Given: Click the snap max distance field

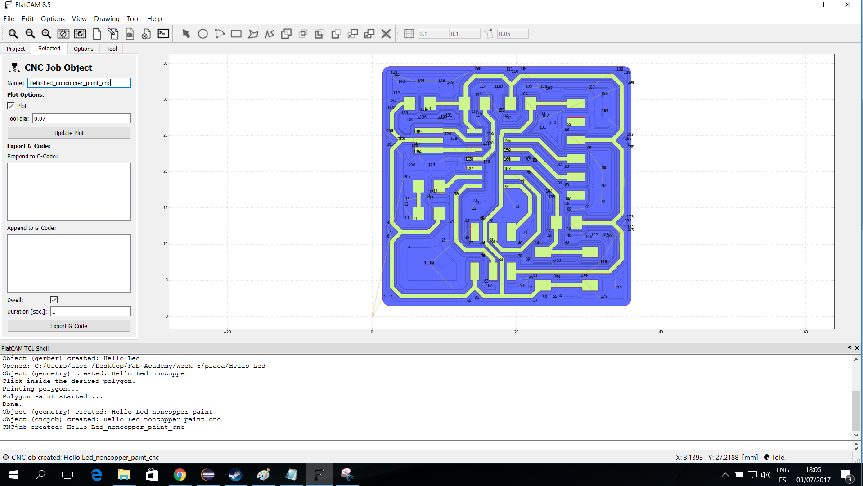Looking at the screenshot, I should click(x=512, y=34).
